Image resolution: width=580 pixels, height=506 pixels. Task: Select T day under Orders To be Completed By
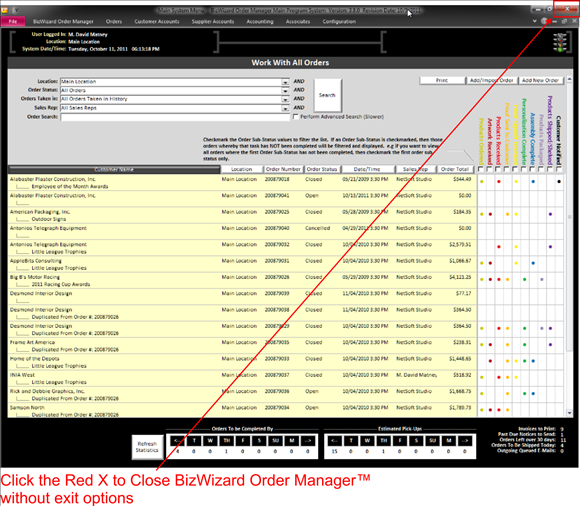click(194, 441)
